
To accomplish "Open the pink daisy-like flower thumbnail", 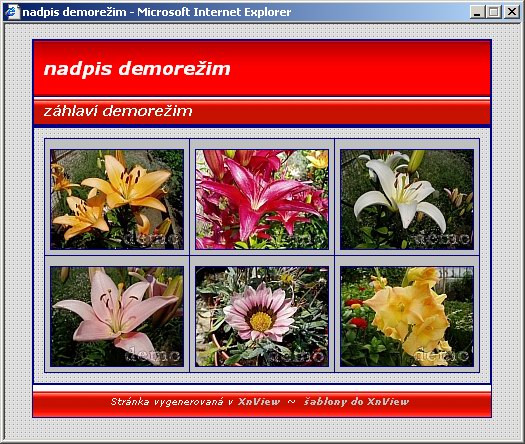I will click(x=262, y=316).
